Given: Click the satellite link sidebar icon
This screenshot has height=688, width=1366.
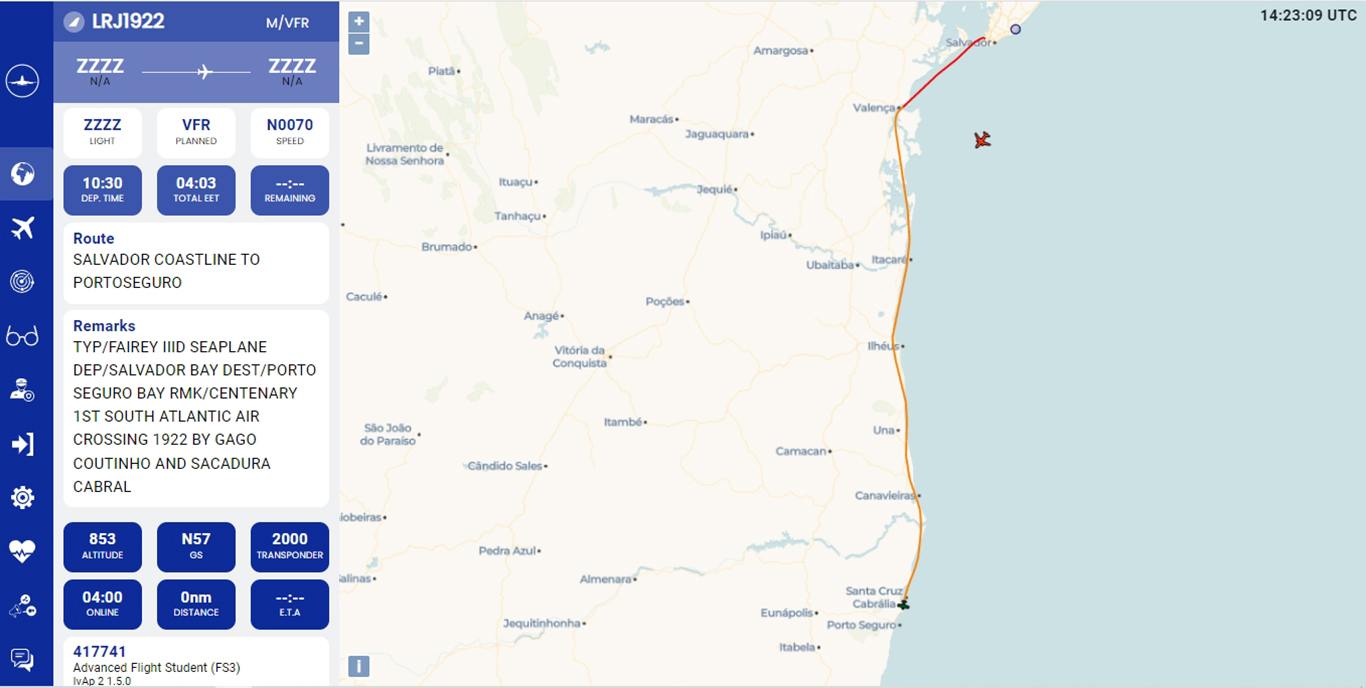Looking at the screenshot, I should click(22, 605).
